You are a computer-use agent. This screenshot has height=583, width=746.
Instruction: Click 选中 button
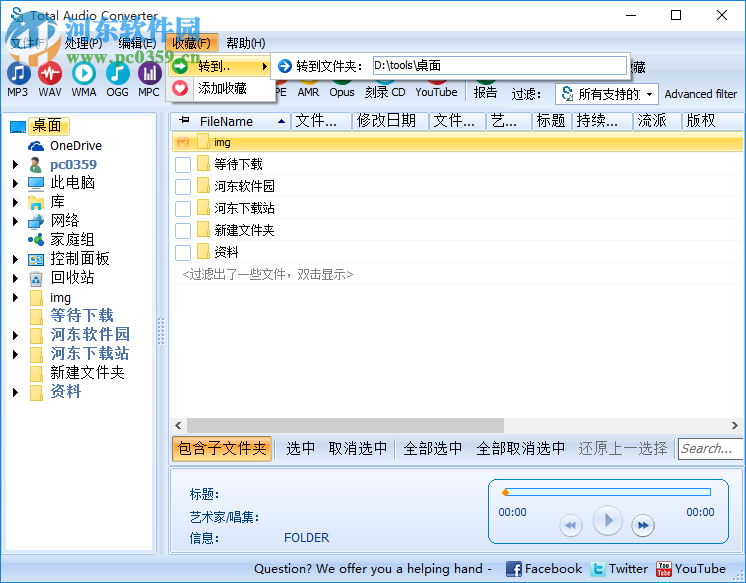tap(300, 448)
